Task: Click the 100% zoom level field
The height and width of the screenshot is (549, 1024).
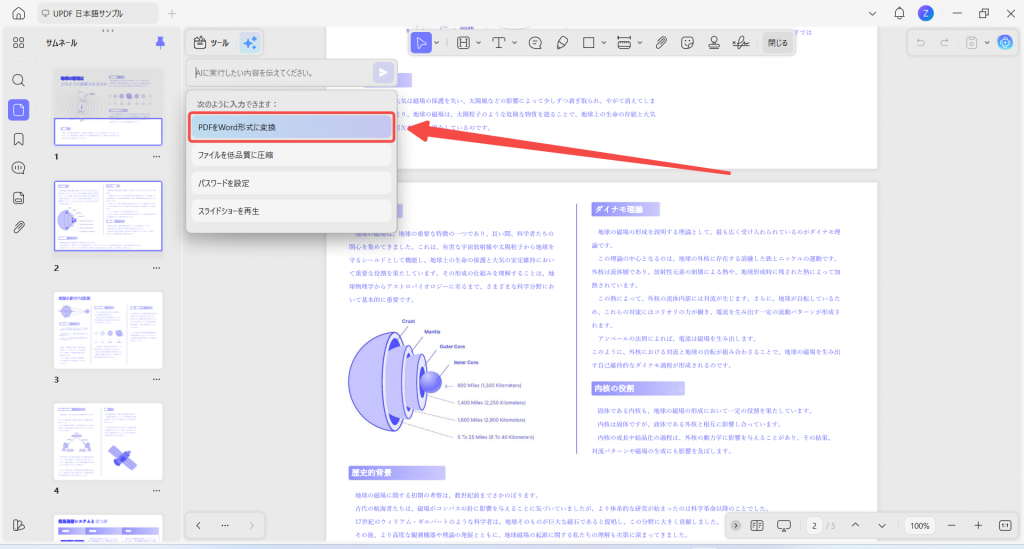Action: click(920, 525)
